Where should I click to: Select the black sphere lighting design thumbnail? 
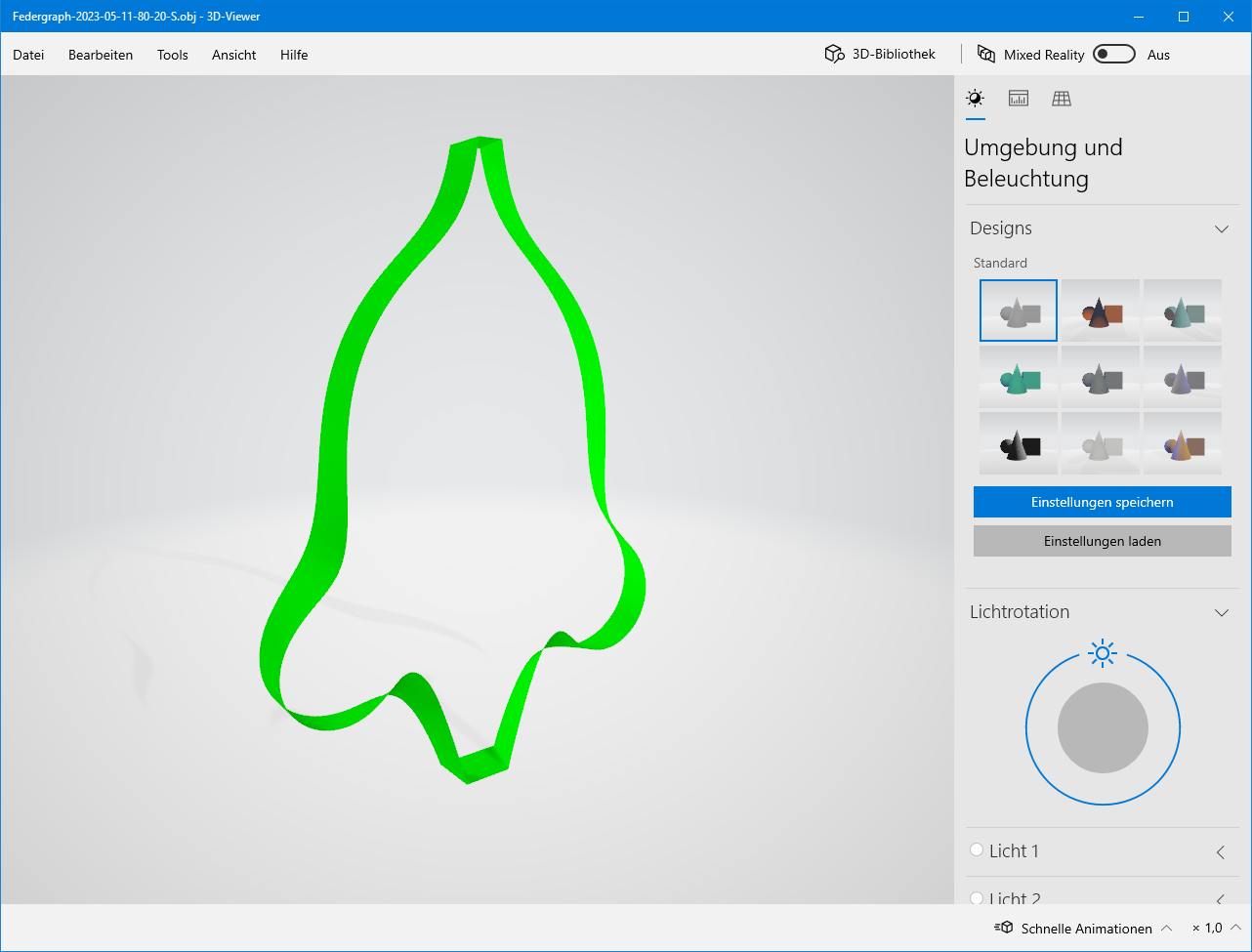click(1018, 444)
